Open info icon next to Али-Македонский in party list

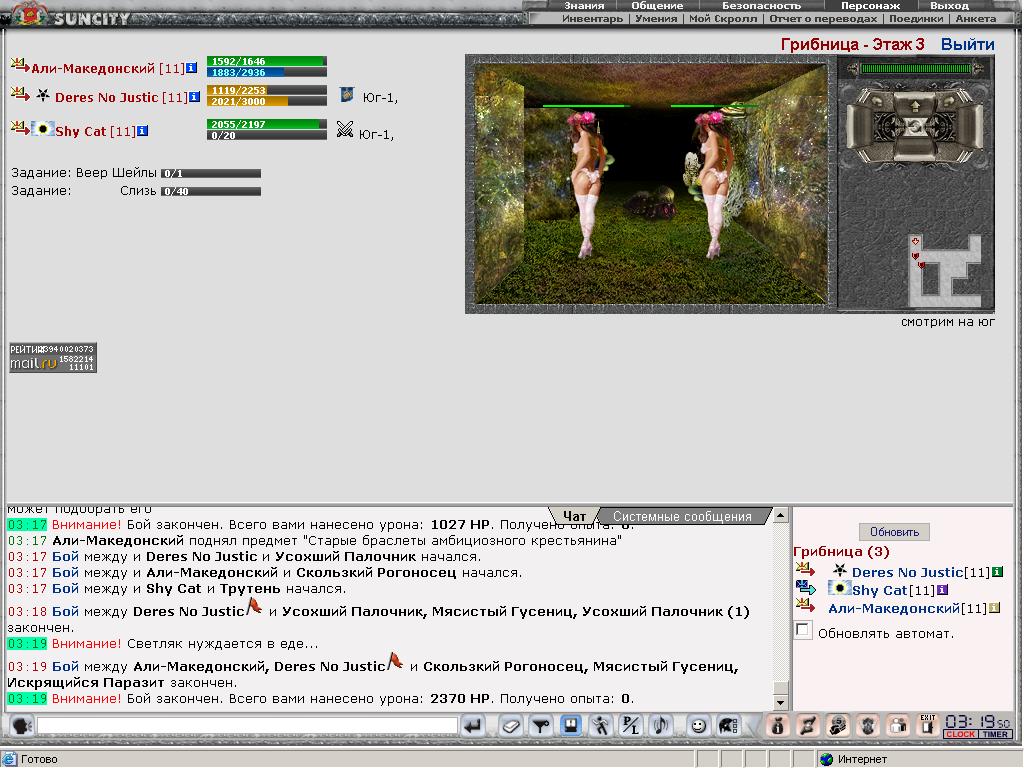(191, 68)
